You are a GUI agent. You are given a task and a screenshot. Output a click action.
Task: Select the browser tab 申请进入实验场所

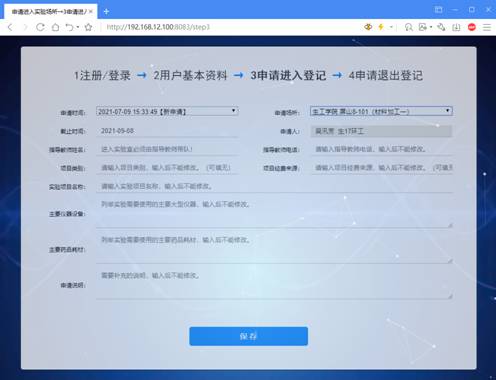click(49, 12)
